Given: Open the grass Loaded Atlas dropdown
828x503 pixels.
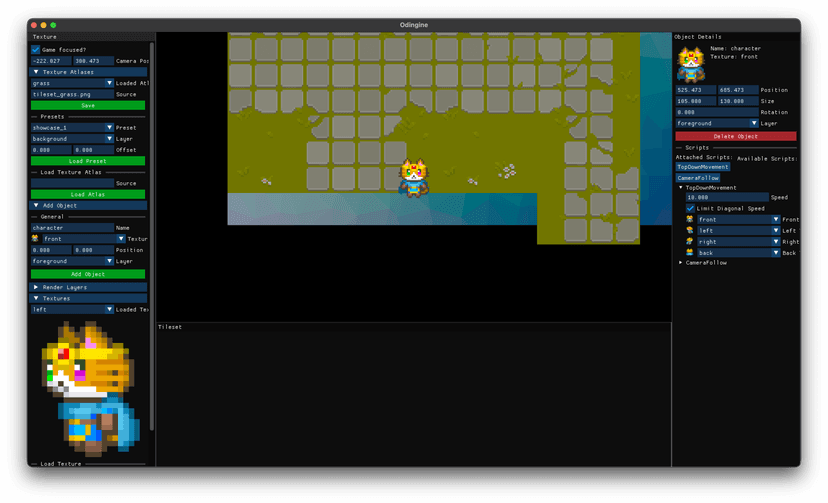Looking at the screenshot, I should point(72,83).
